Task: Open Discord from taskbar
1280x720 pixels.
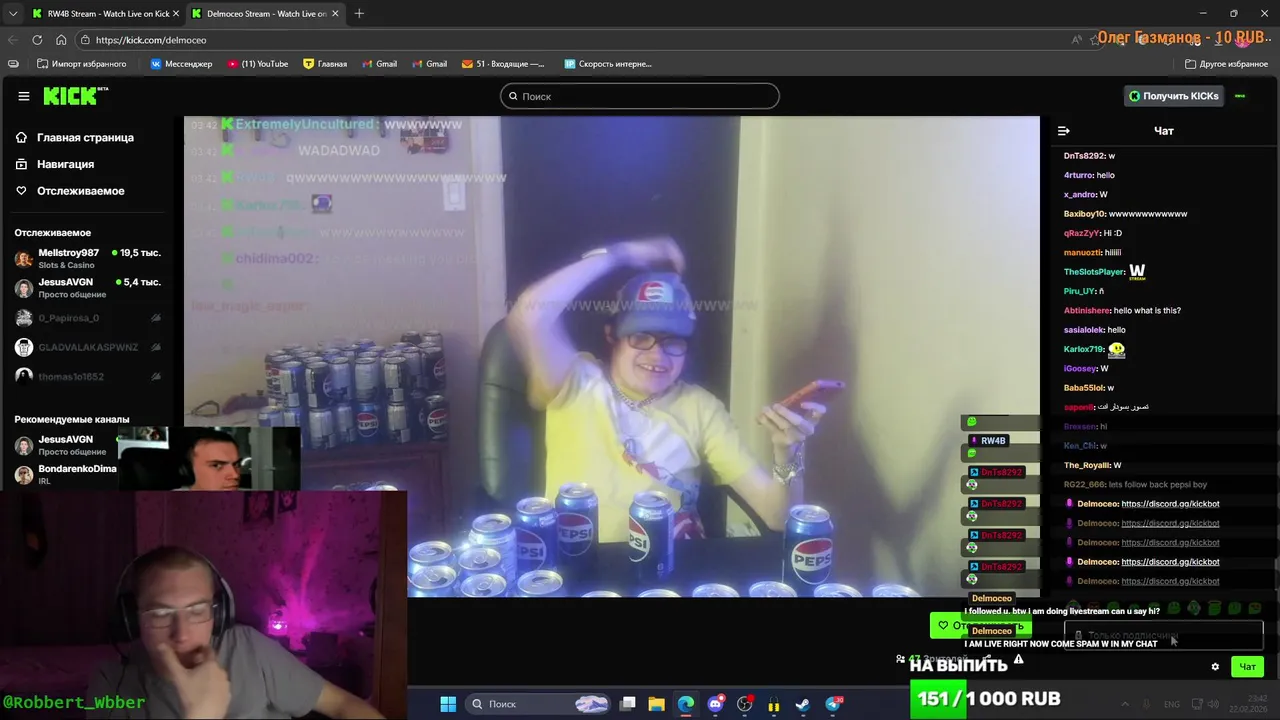Action: point(715,704)
